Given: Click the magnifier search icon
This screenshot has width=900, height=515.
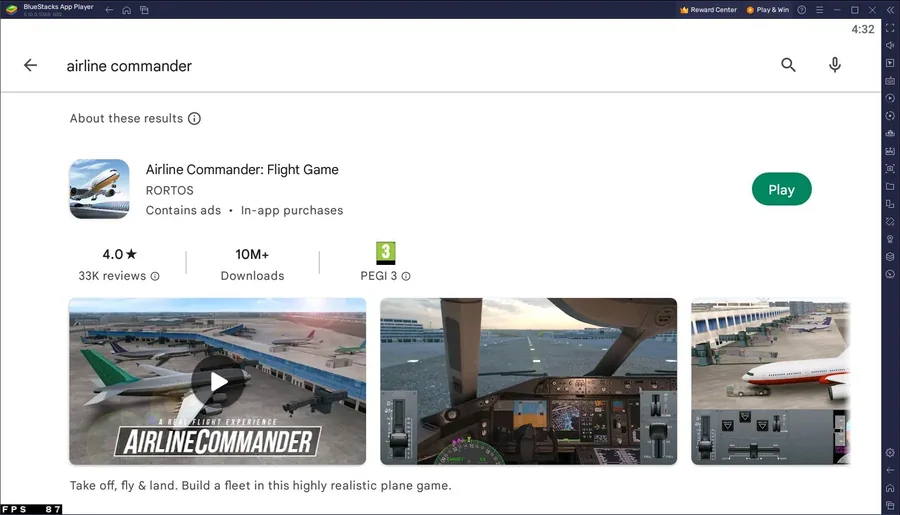Looking at the screenshot, I should pyautogui.click(x=788, y=65).
